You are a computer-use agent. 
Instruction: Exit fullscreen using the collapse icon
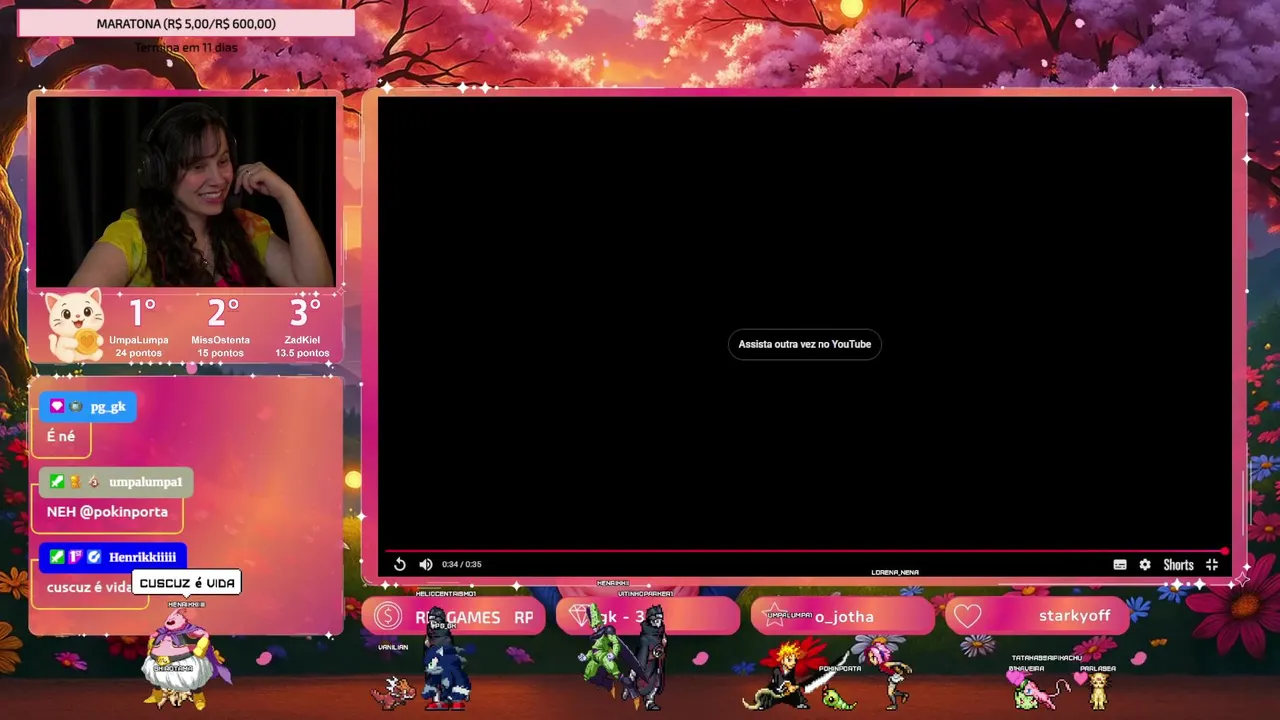pos(1212,565)
